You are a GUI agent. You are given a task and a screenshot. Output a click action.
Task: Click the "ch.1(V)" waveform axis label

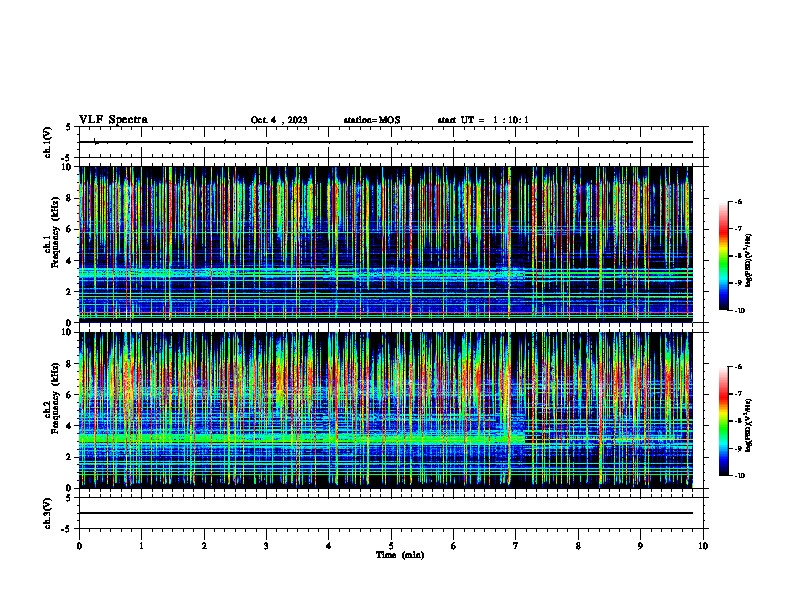[47, 142]
